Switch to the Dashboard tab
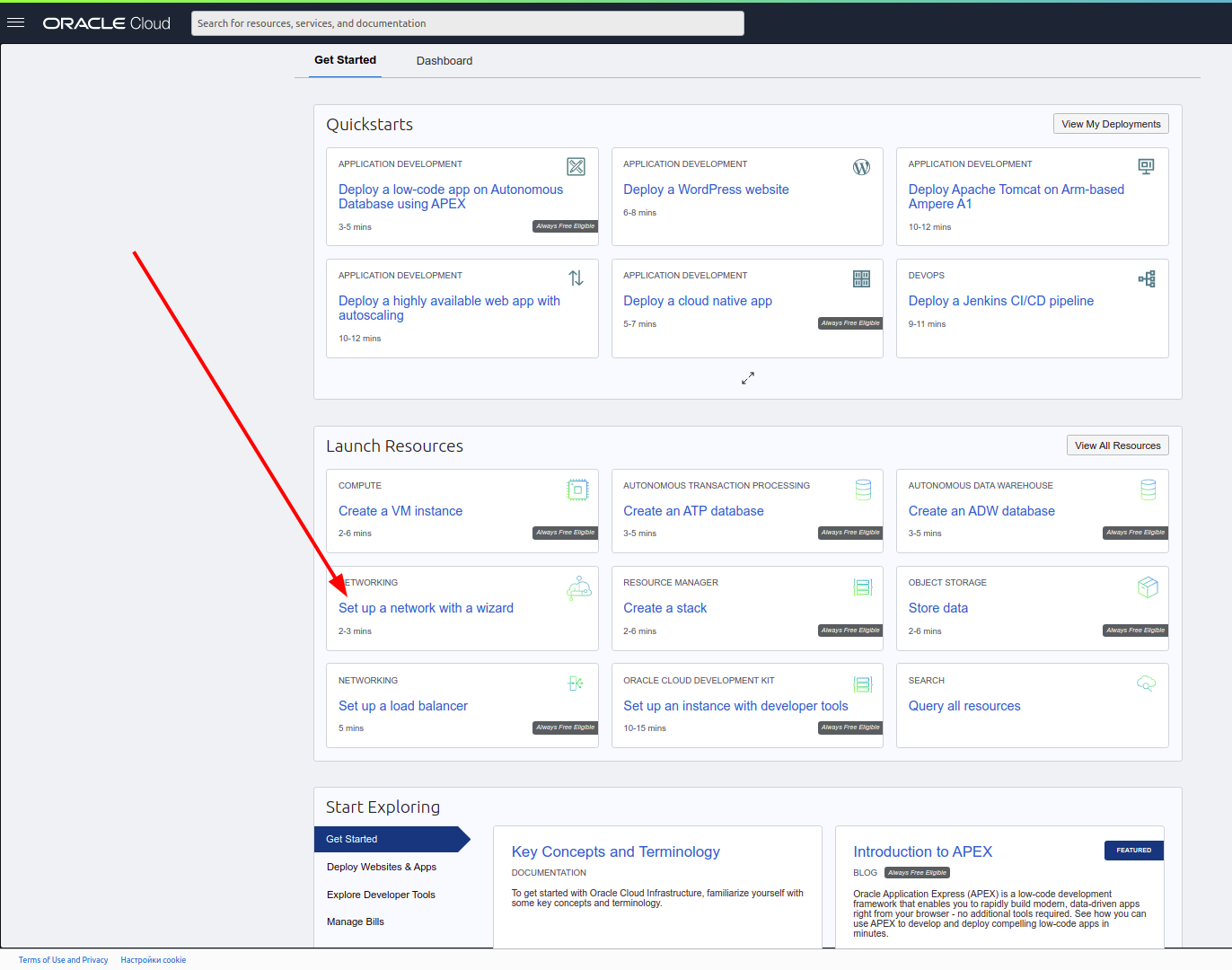Screen dimensions: 1232x970 [444, 61]
